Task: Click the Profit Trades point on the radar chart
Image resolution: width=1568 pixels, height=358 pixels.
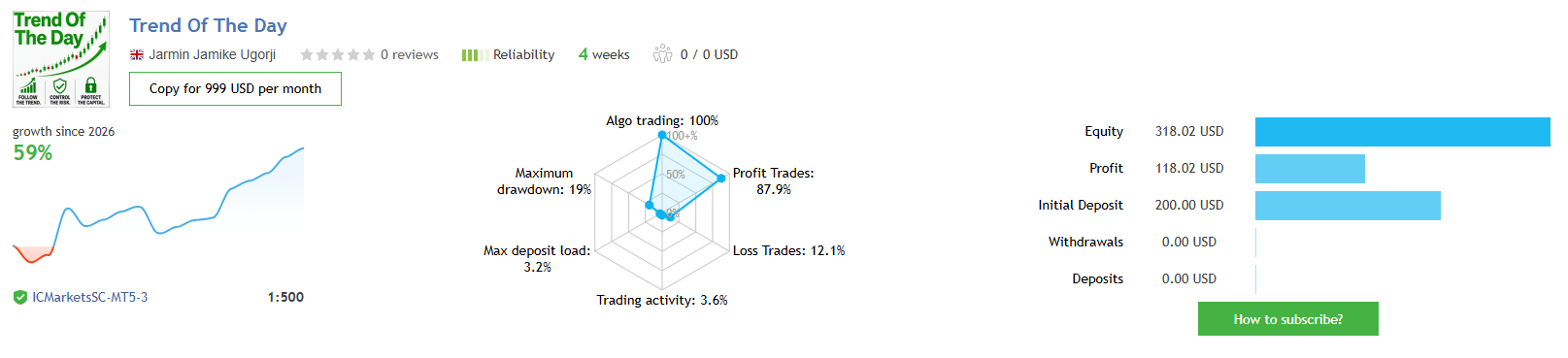Action: pos(720,179)
